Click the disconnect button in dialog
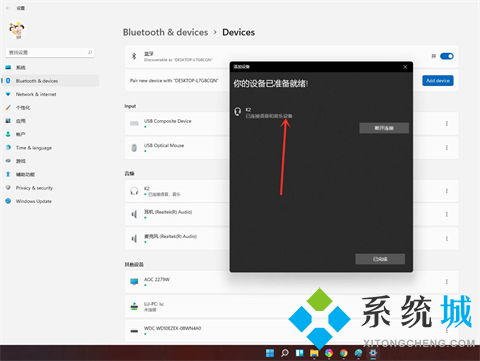 click(x=384, y=128)
